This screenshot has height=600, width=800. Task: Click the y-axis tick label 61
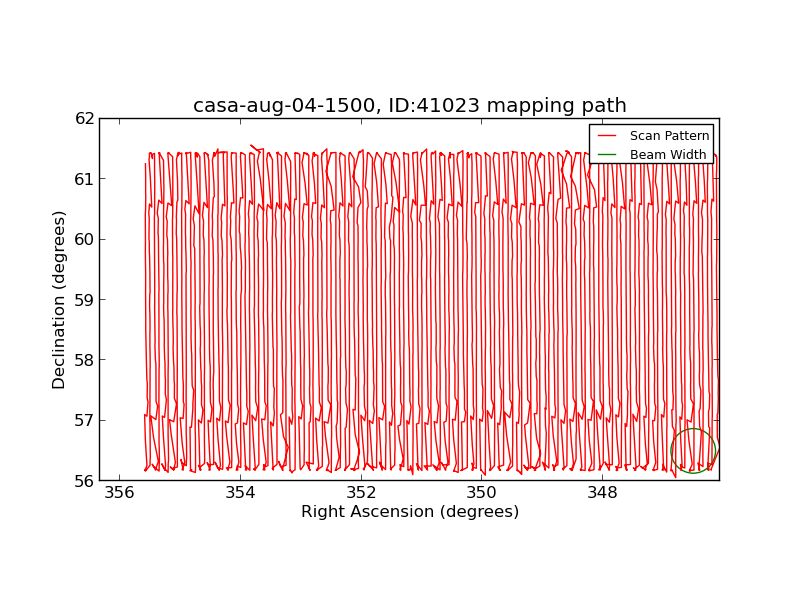pos(85,179)
